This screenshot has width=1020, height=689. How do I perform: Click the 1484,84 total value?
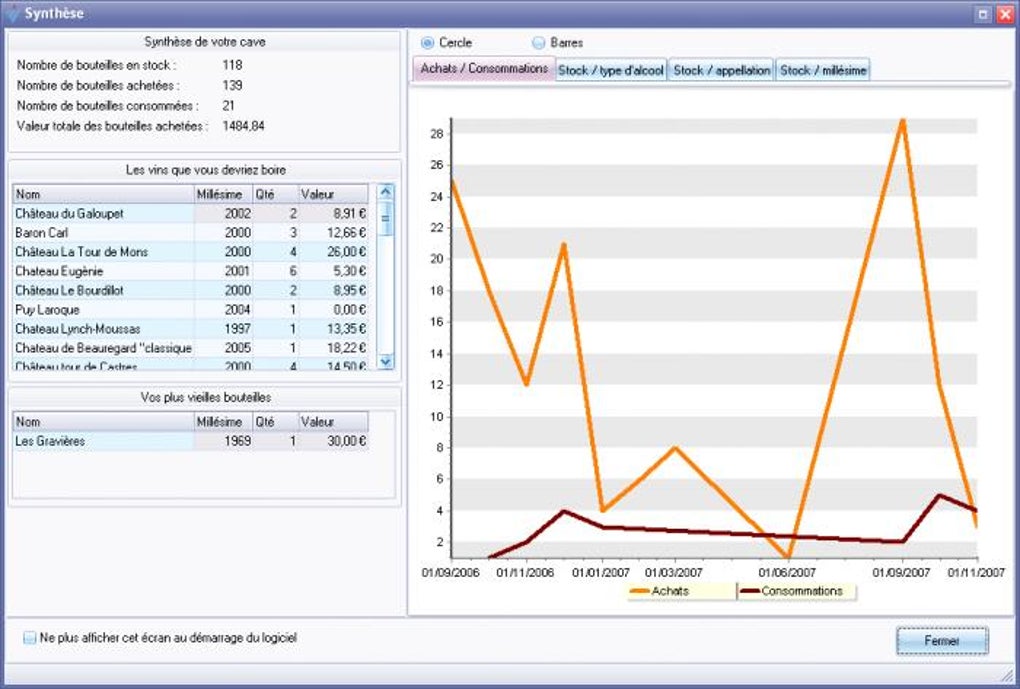coord(243,126)
